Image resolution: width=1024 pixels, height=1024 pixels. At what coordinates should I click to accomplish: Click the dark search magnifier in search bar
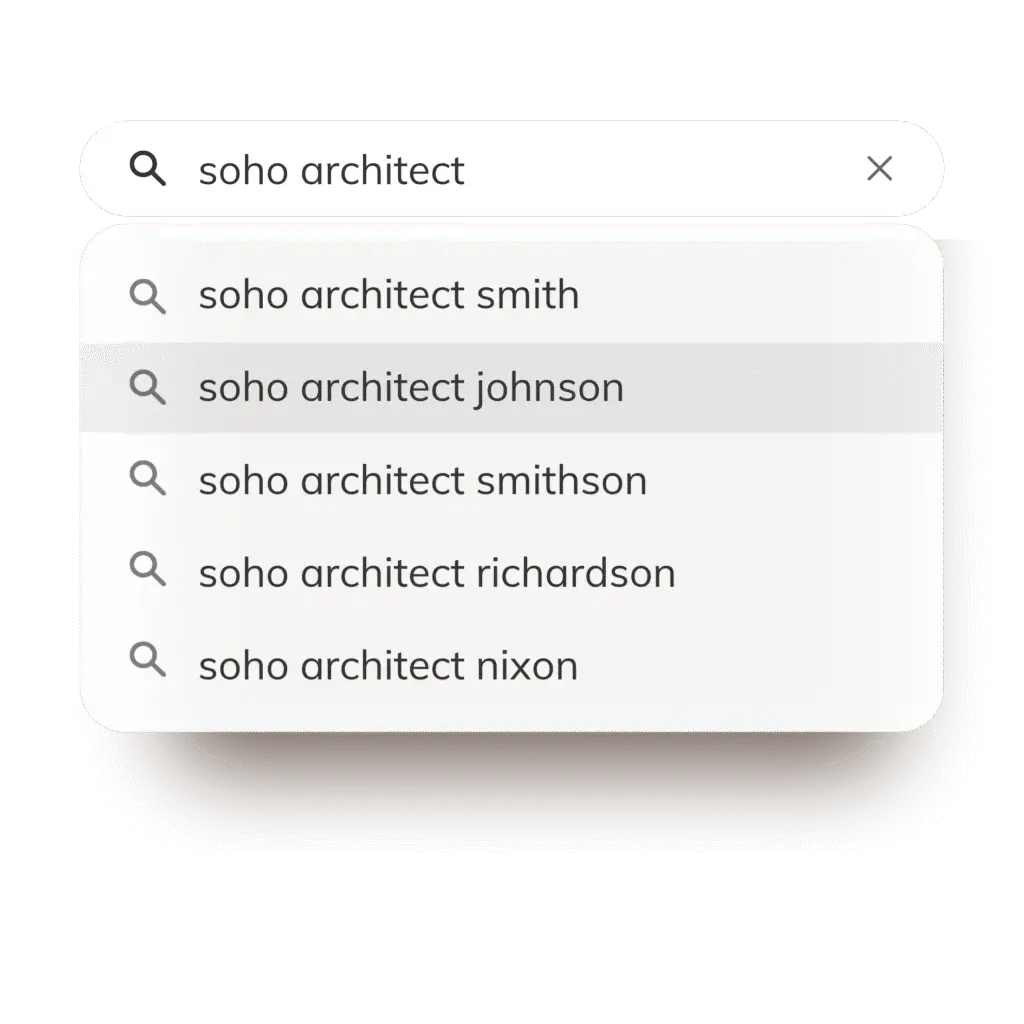(148, 168)
